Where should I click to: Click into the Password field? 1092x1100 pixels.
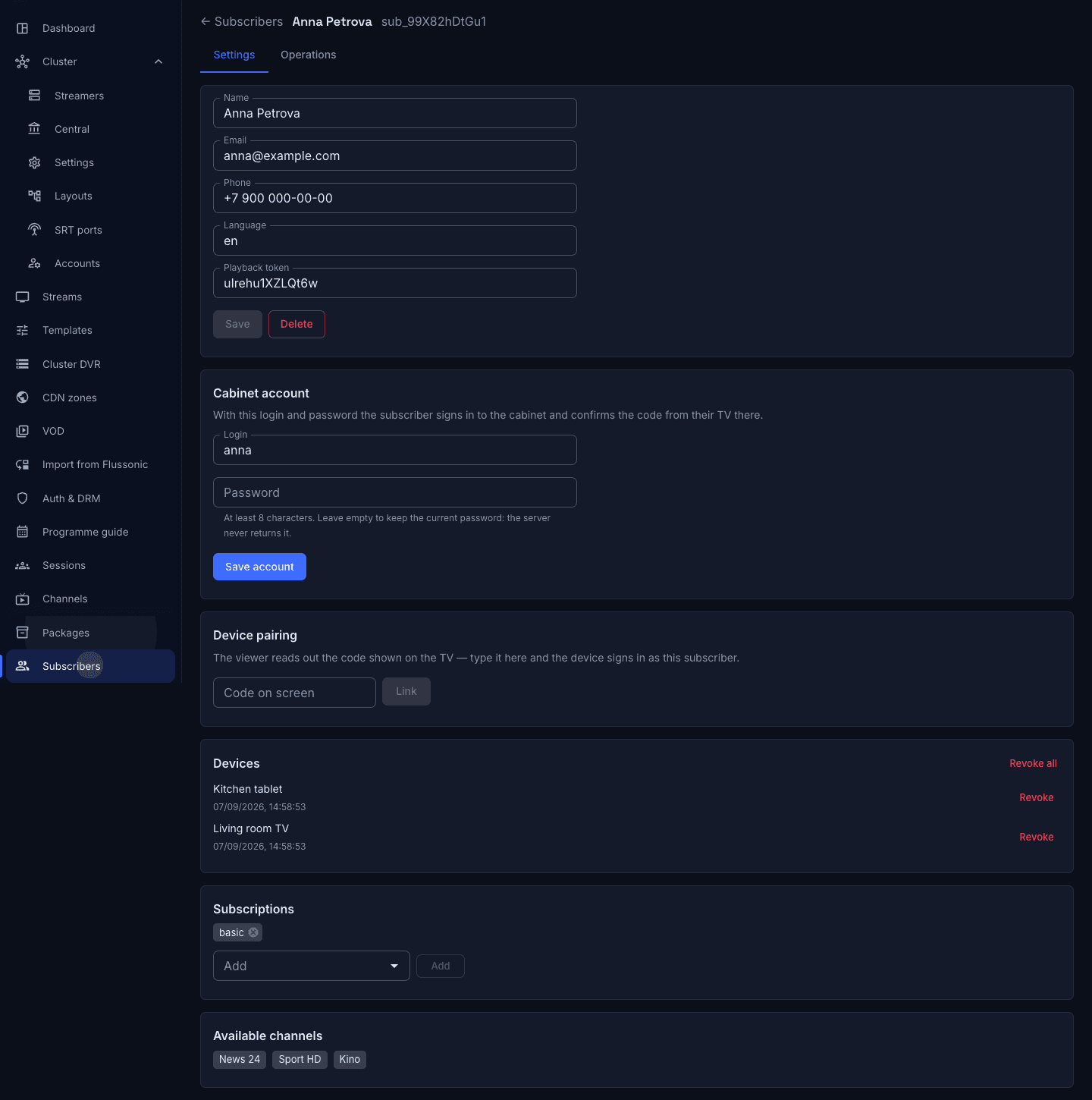point(395,492)
